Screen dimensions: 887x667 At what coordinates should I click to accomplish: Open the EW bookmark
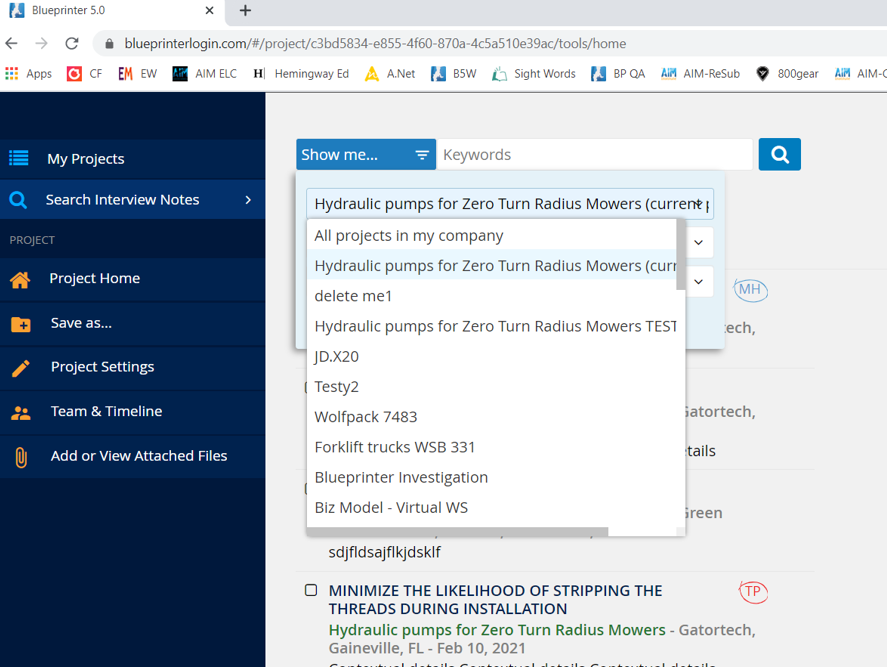137,74
